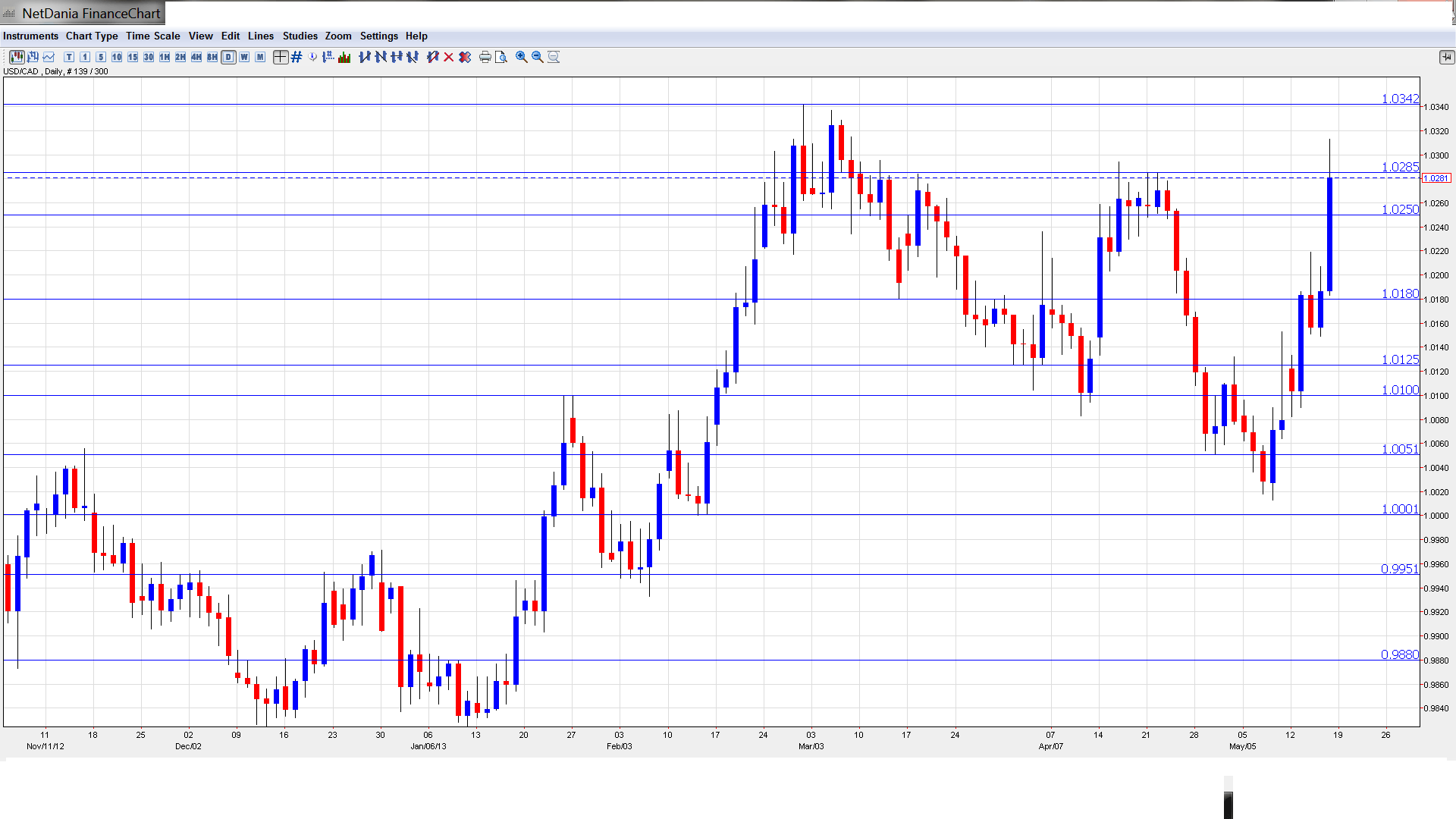This screenshot has width=1456, height=819.
Task: Click the panel toggle at top-right corner
Action: (1446, 57)
